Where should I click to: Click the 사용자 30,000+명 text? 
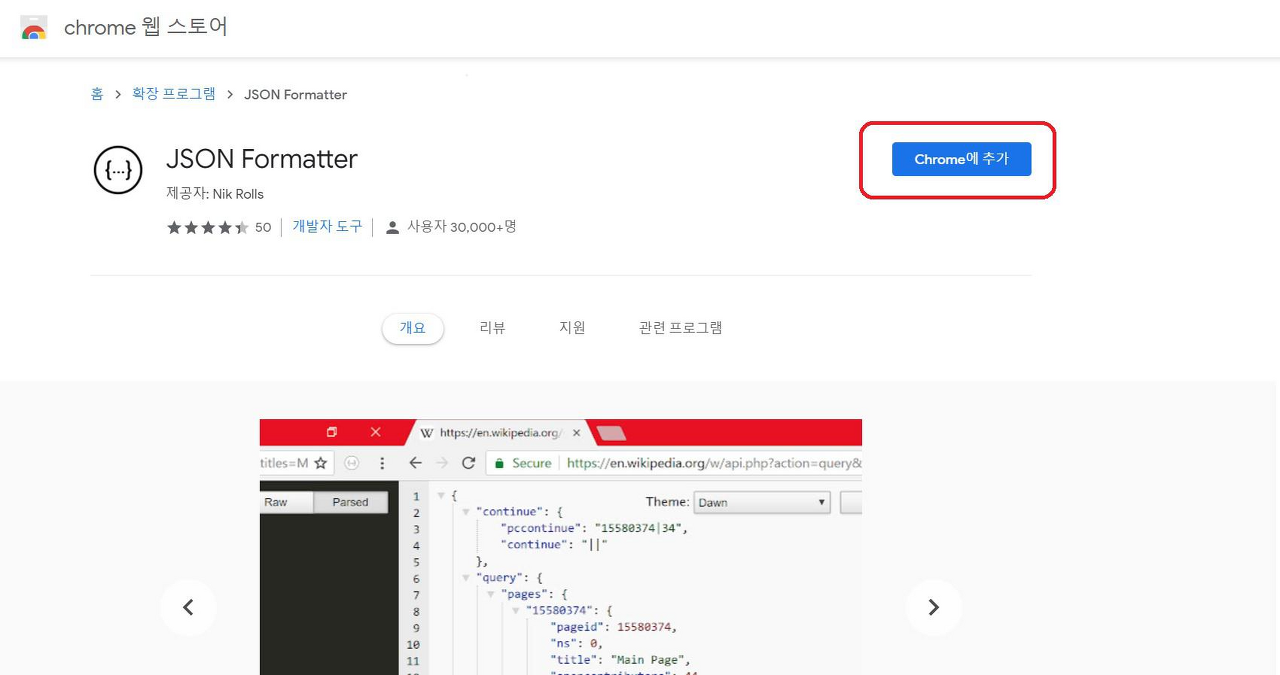[x=462, y=227]
